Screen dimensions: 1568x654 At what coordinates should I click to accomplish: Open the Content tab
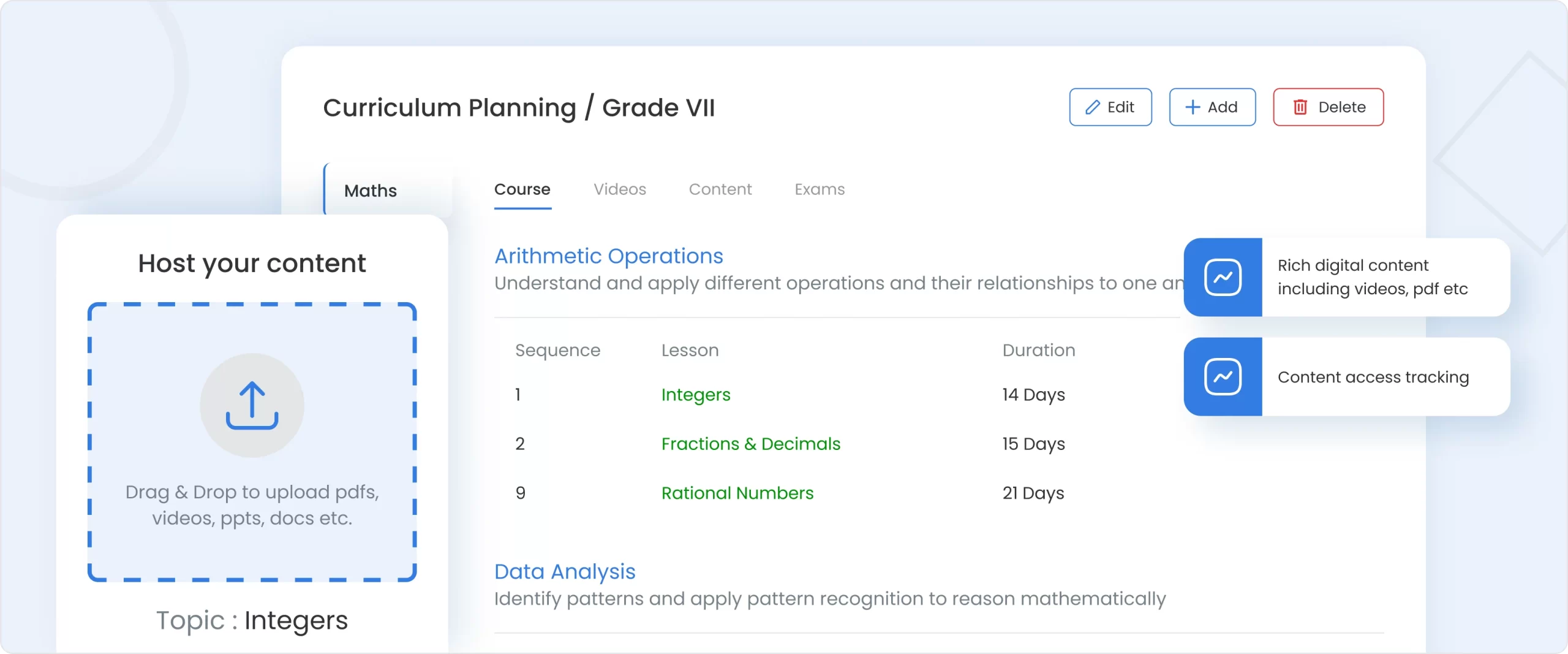click(x=720, y=189)
